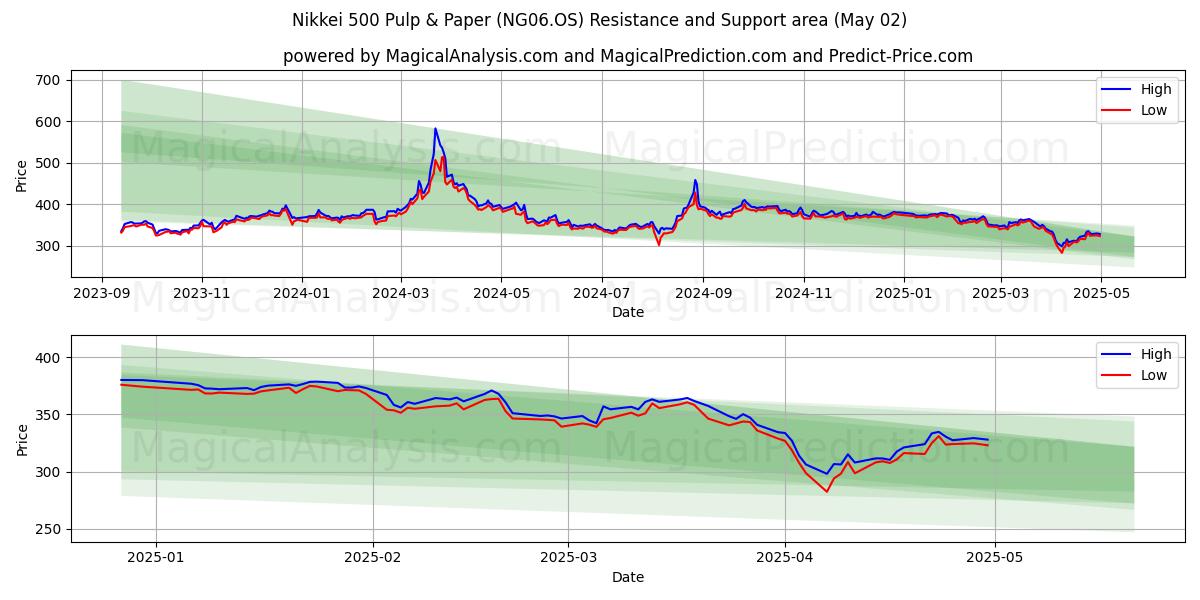Click the 300 tick on top chart's price axis
This screenshot has width=1200, height=600.
[48, 246]
